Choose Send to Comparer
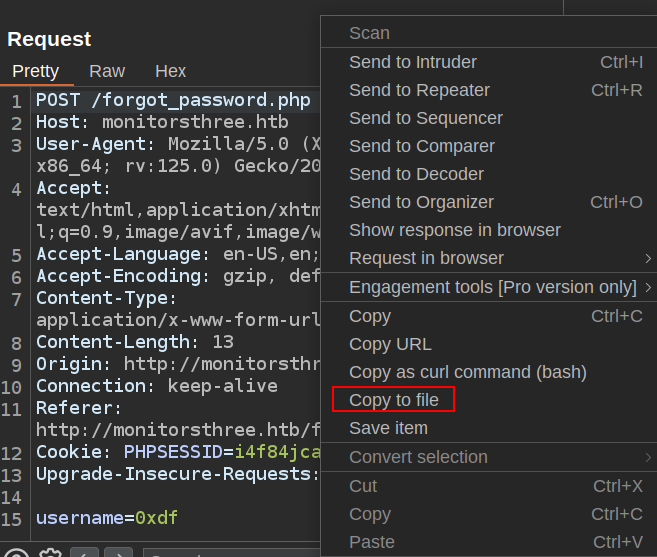657x557 pixels. coord(421,146)
